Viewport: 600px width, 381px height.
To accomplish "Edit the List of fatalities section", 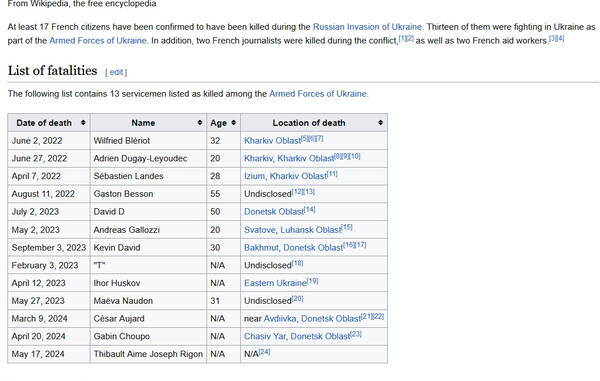I will tap(116, 72).
